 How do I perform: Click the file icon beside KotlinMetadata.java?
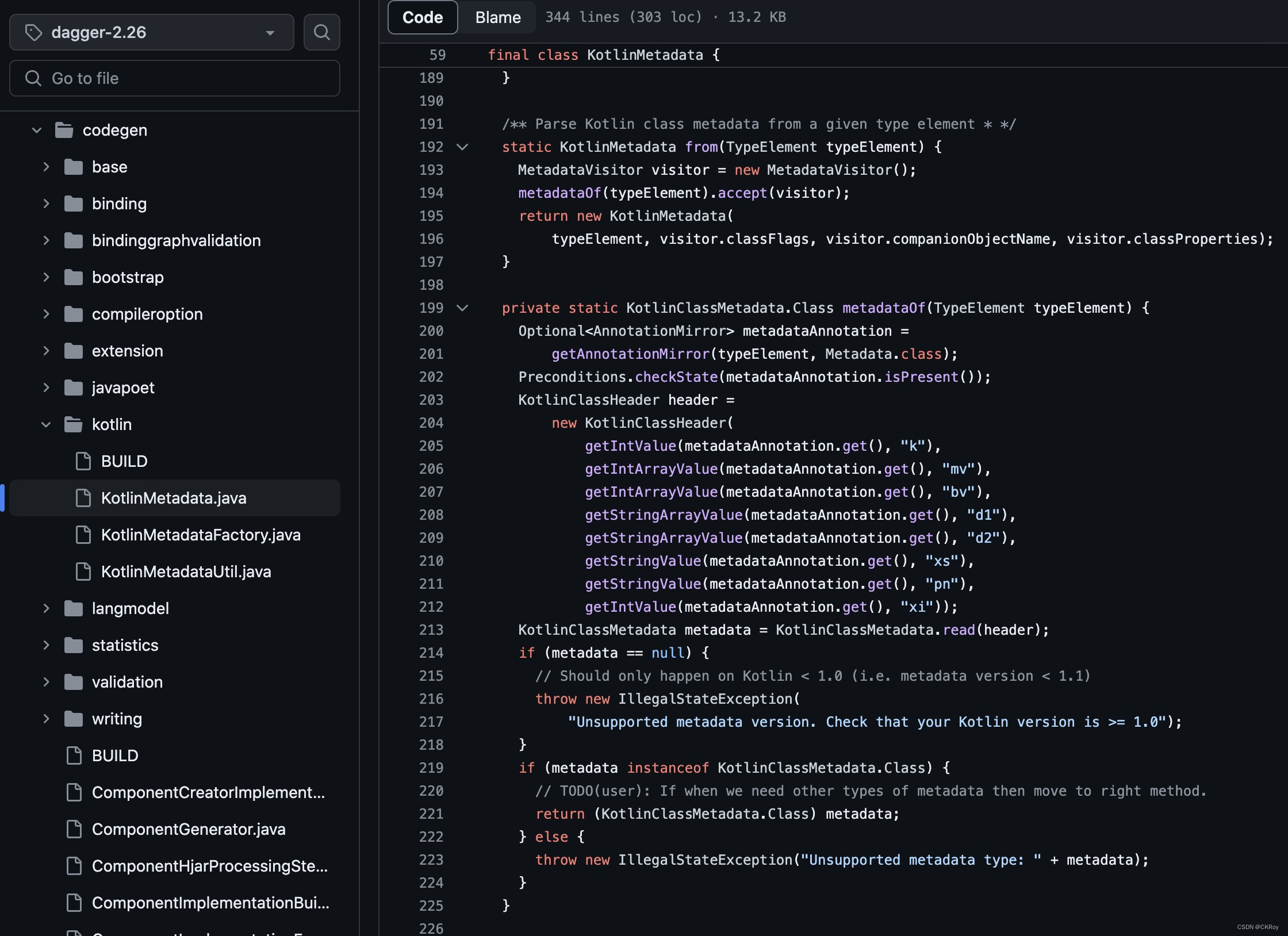click(83, 498)
